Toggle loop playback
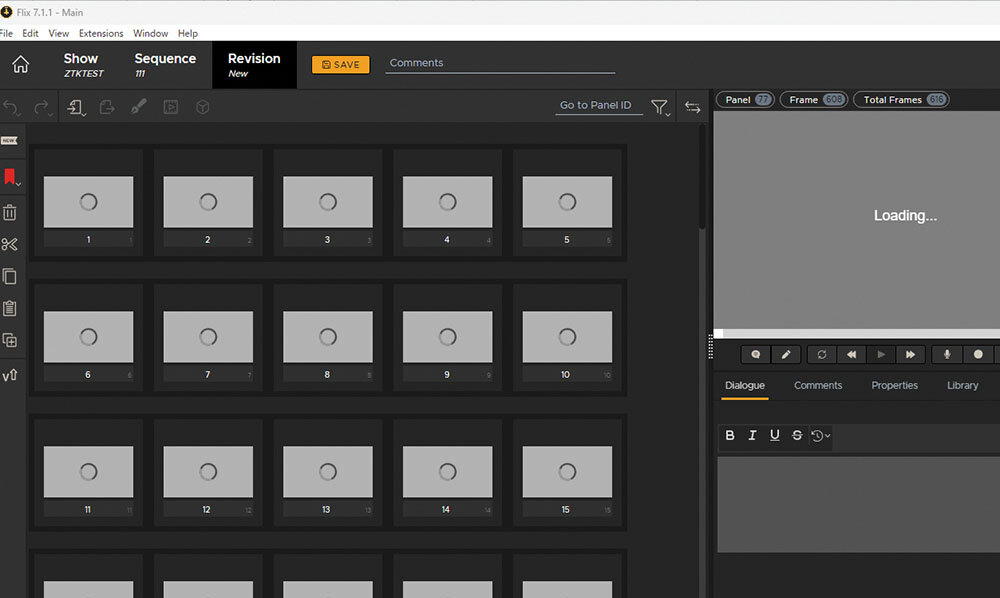Screen dimensions: 1000x598 822,354
